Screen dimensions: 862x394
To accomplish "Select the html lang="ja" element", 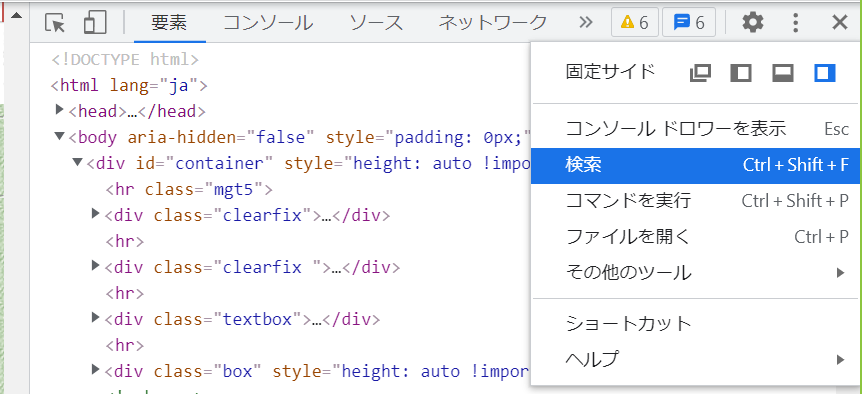I will tap(129, 85).
